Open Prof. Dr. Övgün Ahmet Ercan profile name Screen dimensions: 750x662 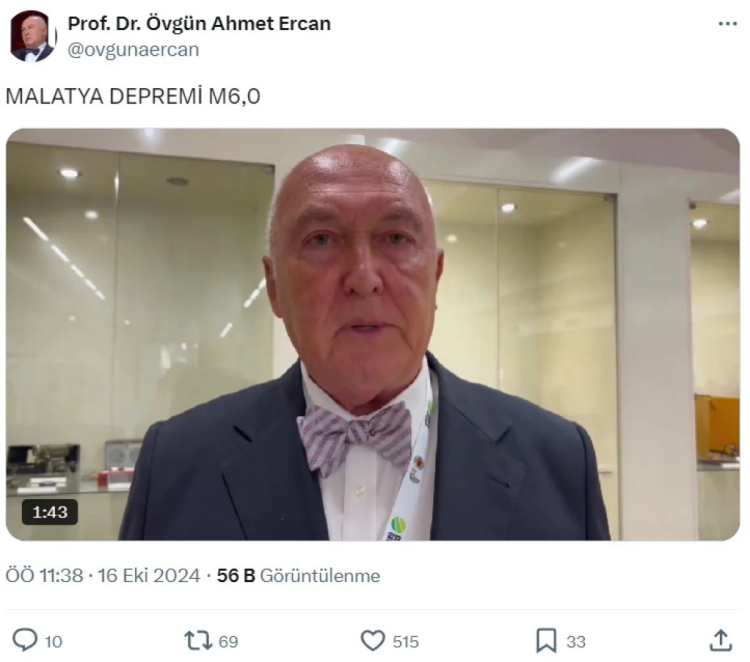(x=199, y=23)
